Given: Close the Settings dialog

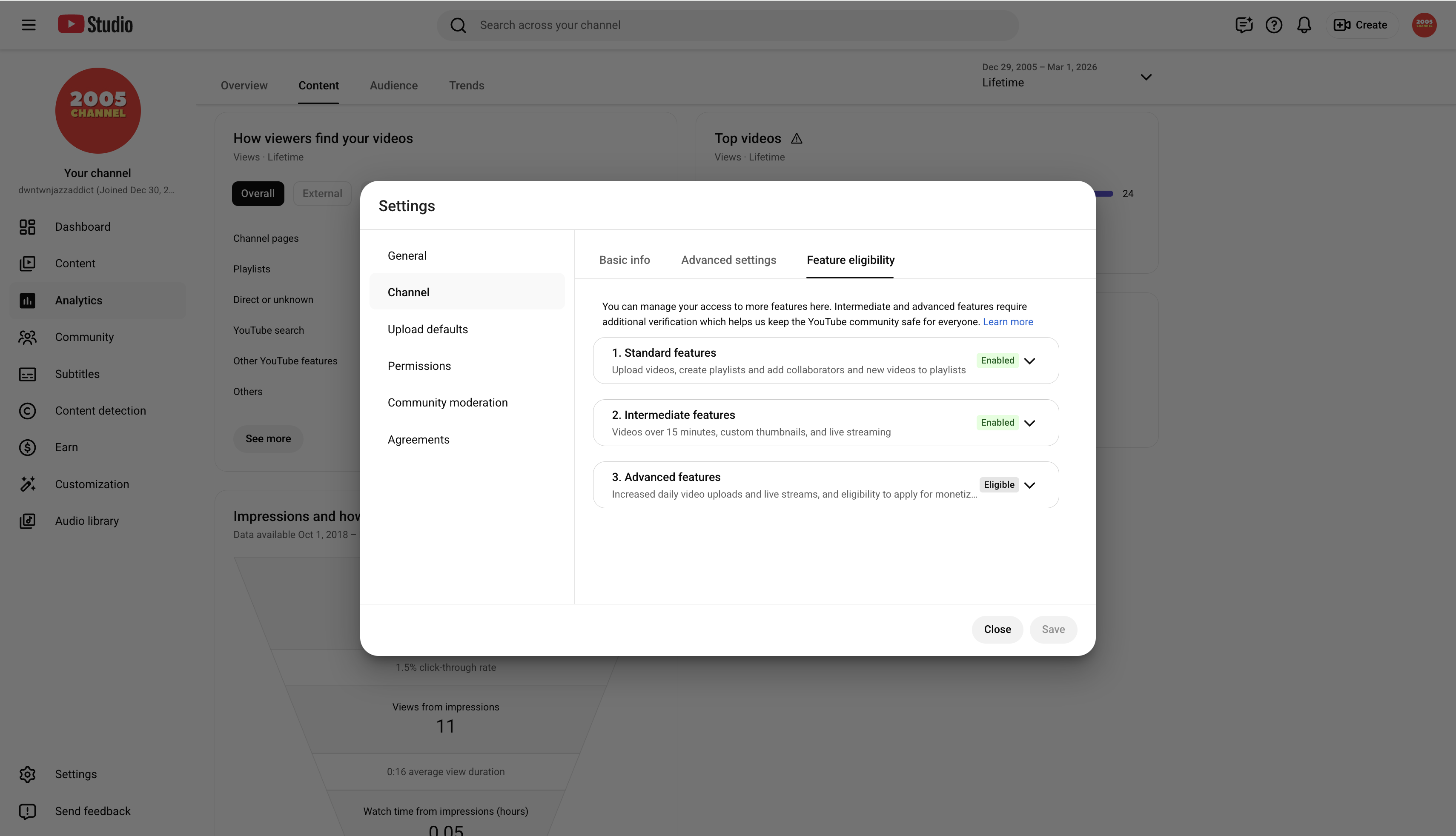Looking at the screenshot, I should click(997, 629).
